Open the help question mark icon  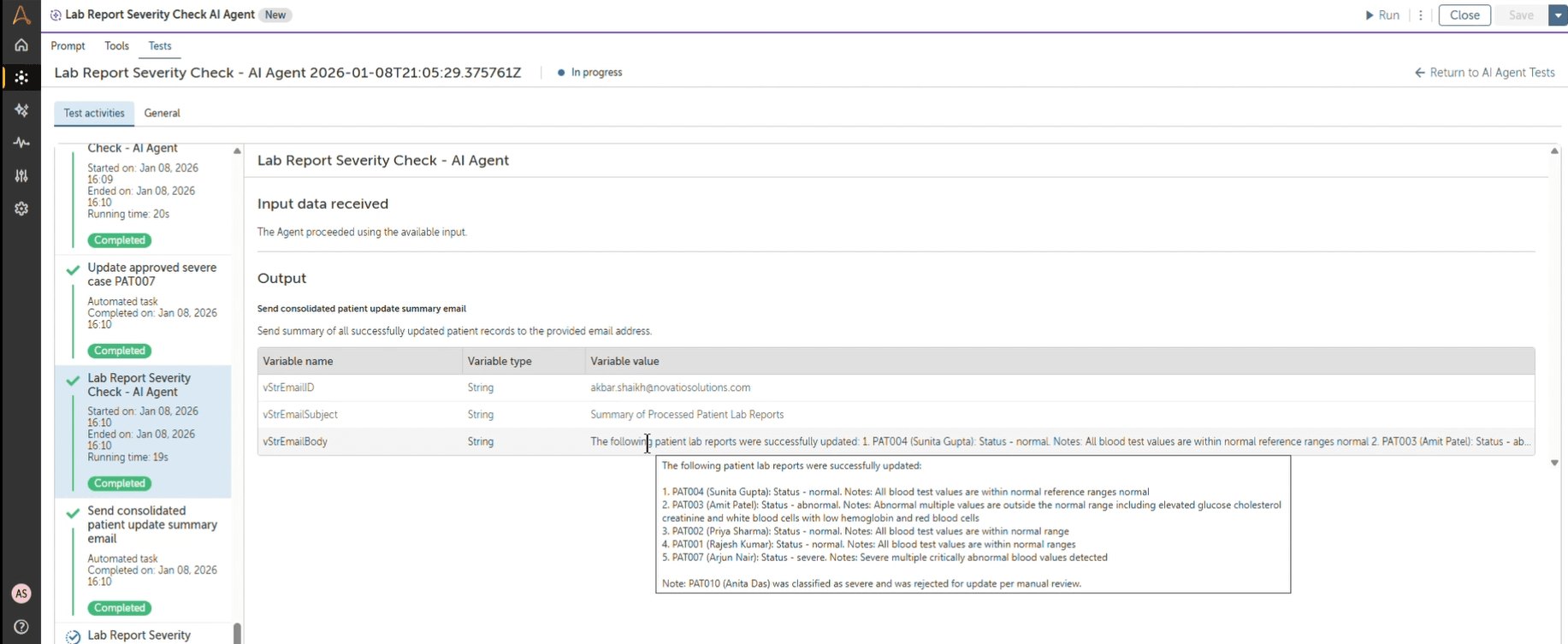pyautogui.click(x=21, y=627)
